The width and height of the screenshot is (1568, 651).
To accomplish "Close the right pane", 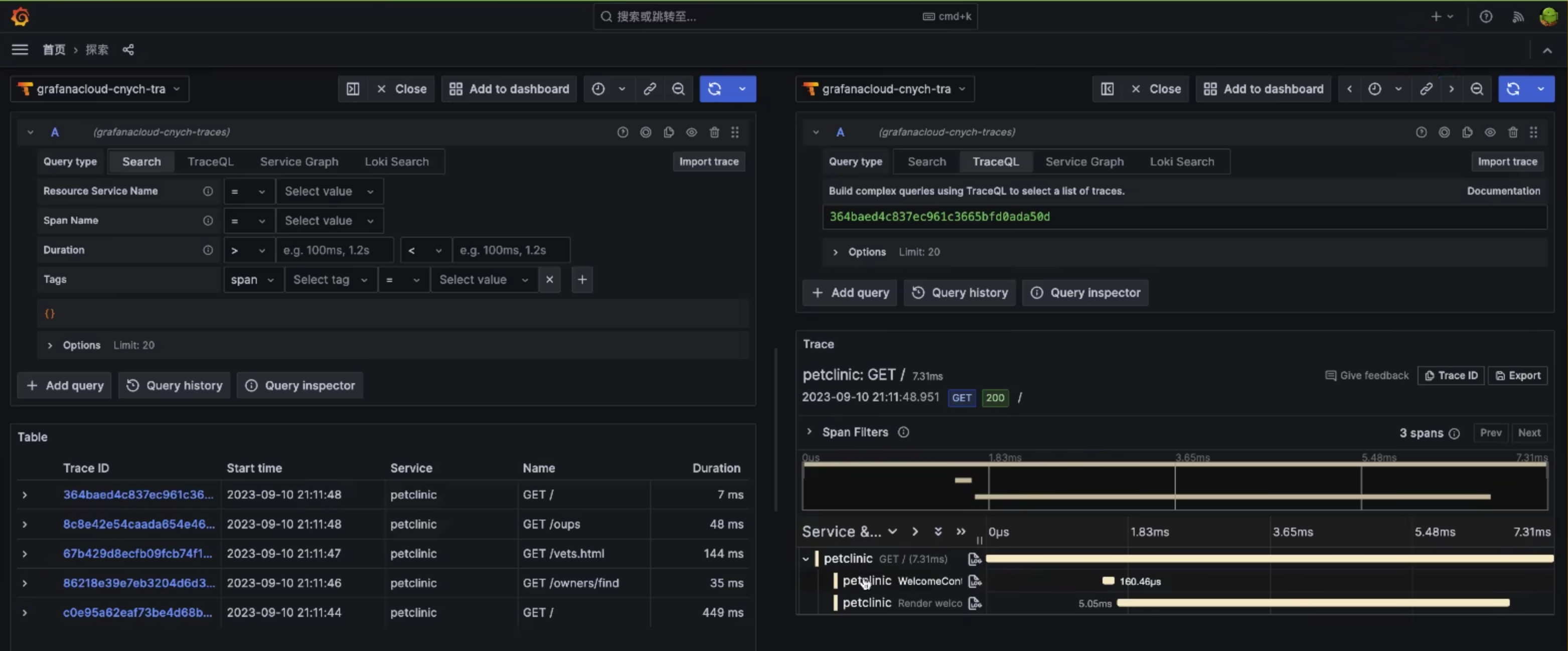I will click(1156, 89).
